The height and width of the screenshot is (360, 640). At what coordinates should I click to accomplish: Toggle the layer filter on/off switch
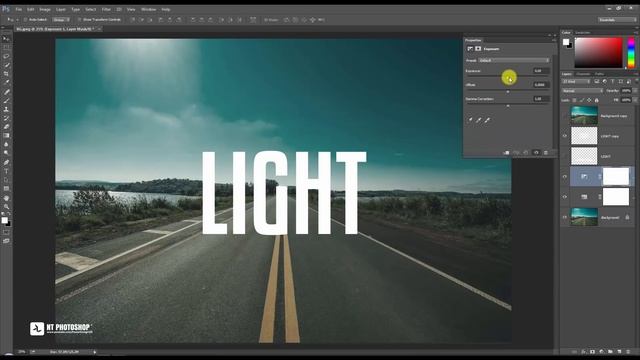pyautogui.click(x=636, y=82)
